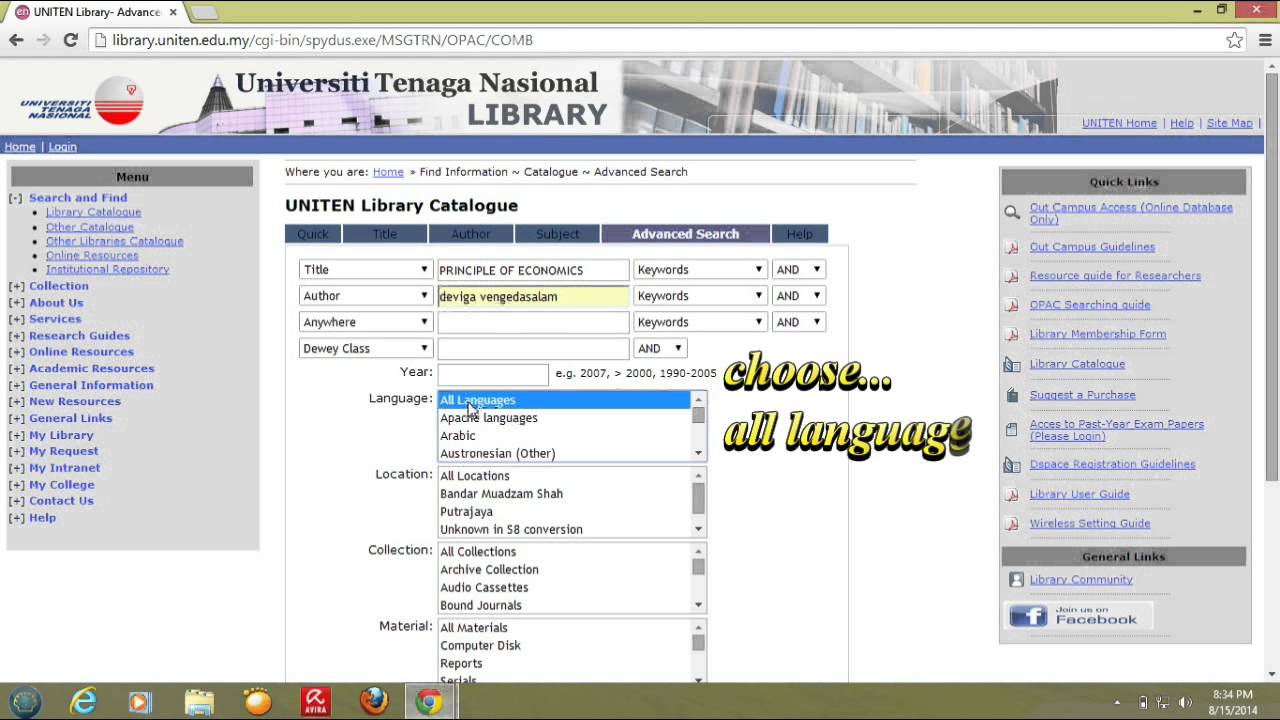
Task: Switch to the Subject search tab
Action: (557, 234)
